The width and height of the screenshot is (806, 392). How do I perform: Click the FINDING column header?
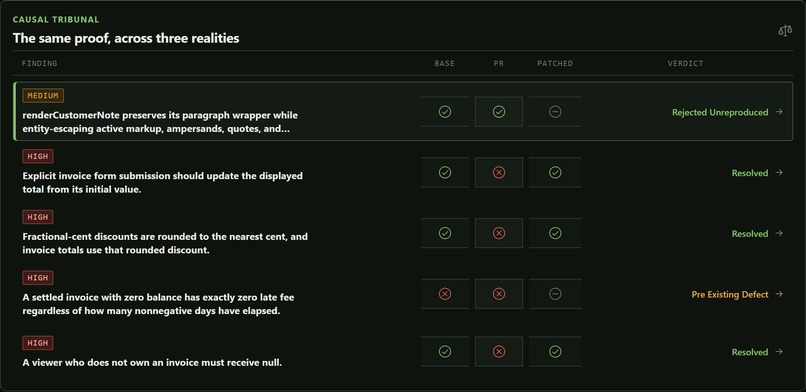click(39, 63)
